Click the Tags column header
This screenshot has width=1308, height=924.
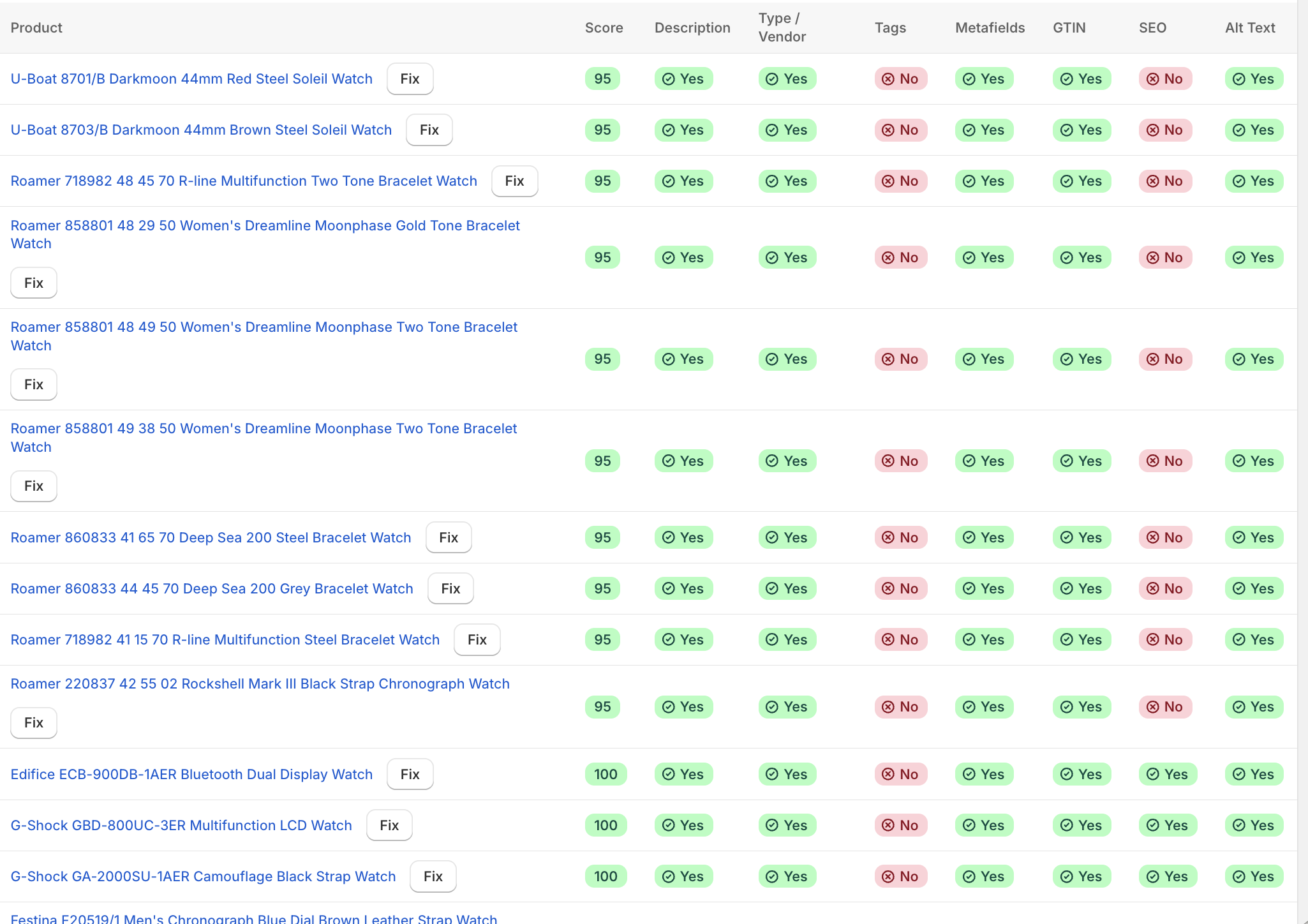click(x=890, y=27)
